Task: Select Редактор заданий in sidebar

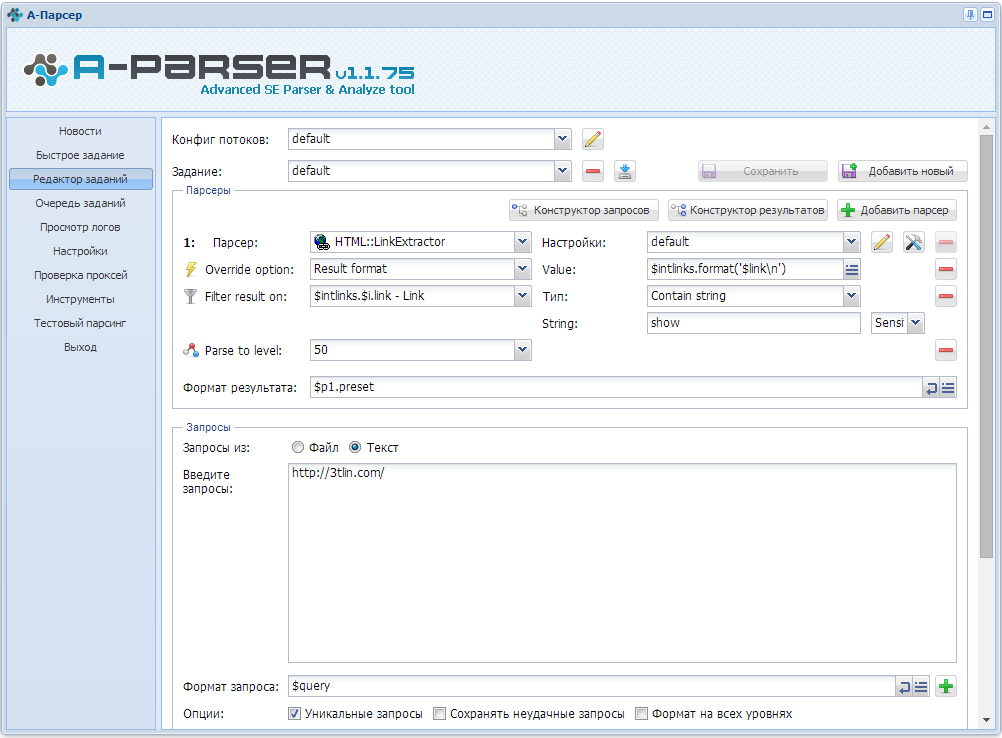Action: point(81,179)
